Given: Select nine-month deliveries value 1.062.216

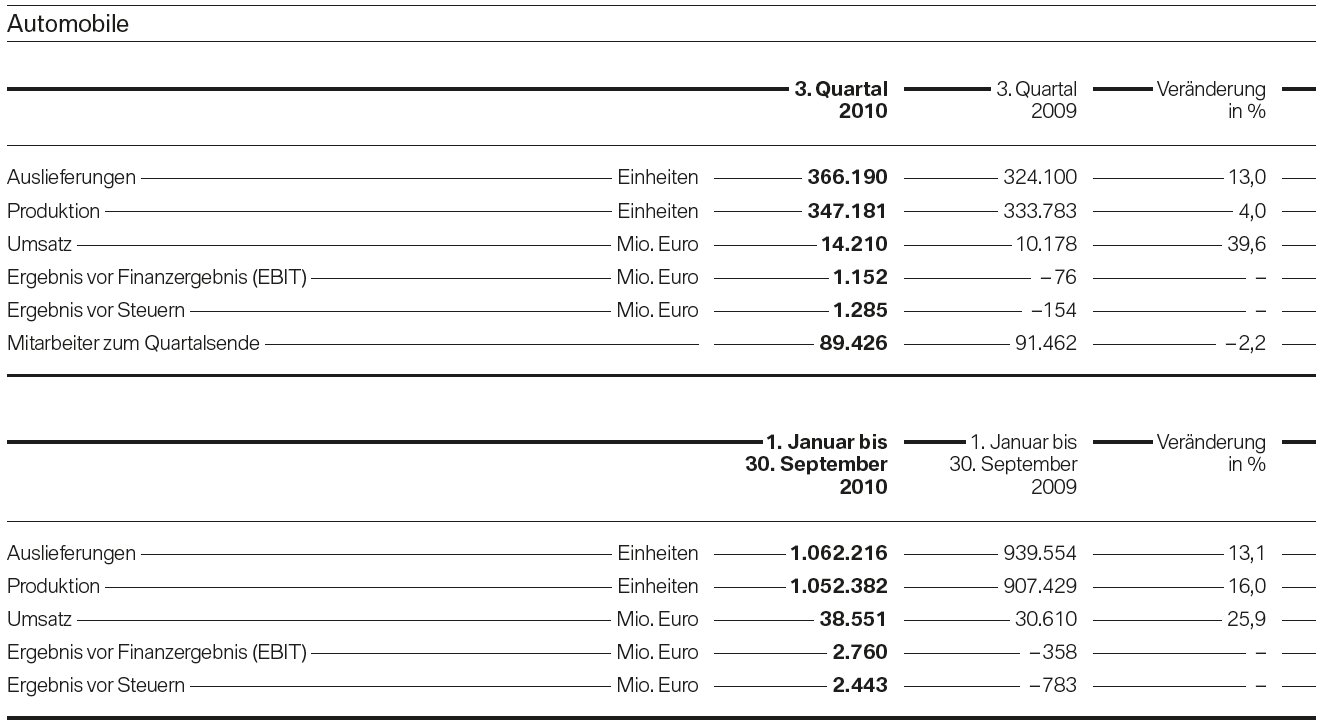Looking at the screenshot, I should [x=838, y=553].
